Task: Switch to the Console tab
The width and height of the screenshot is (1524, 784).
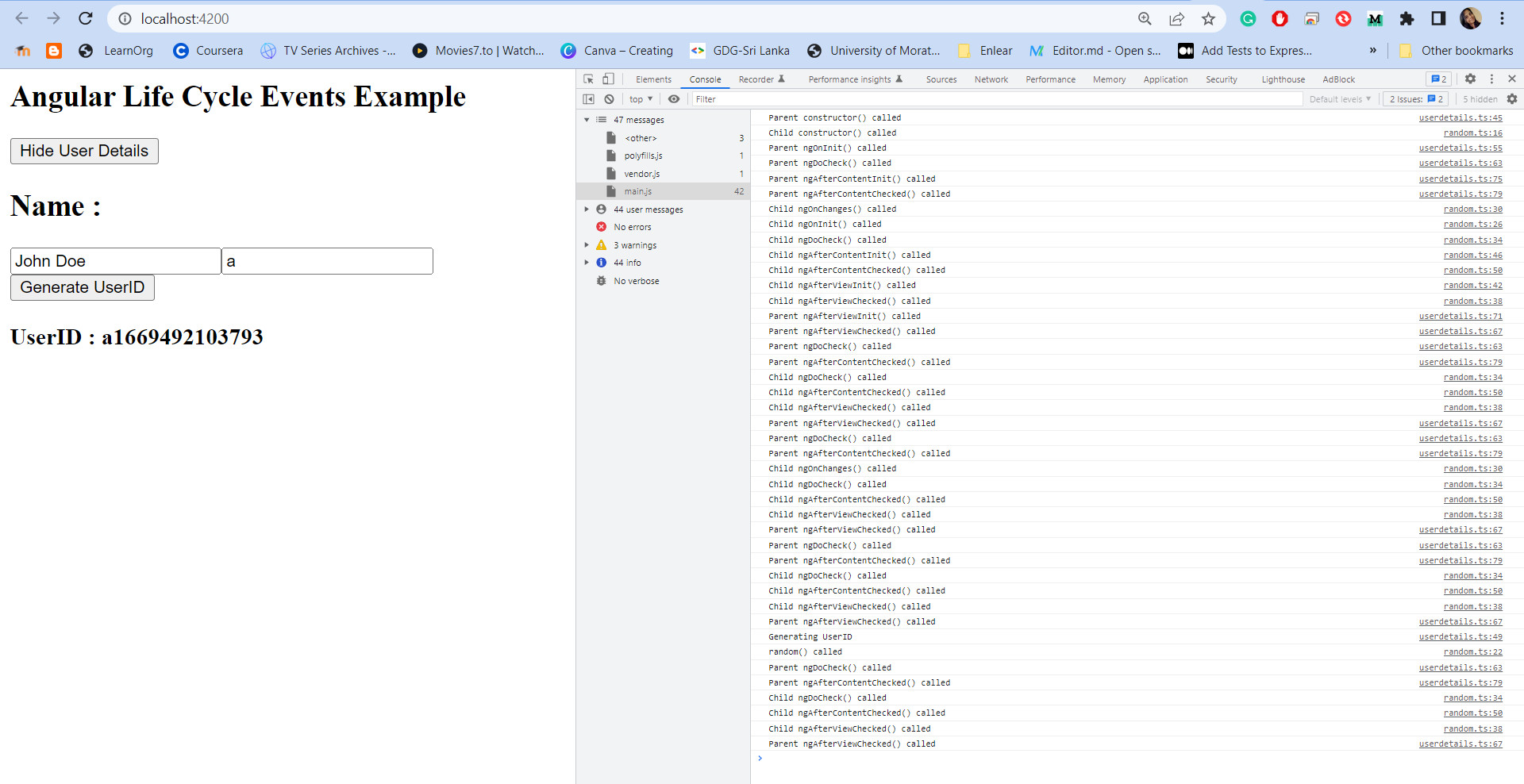Action: coord(705,79)
